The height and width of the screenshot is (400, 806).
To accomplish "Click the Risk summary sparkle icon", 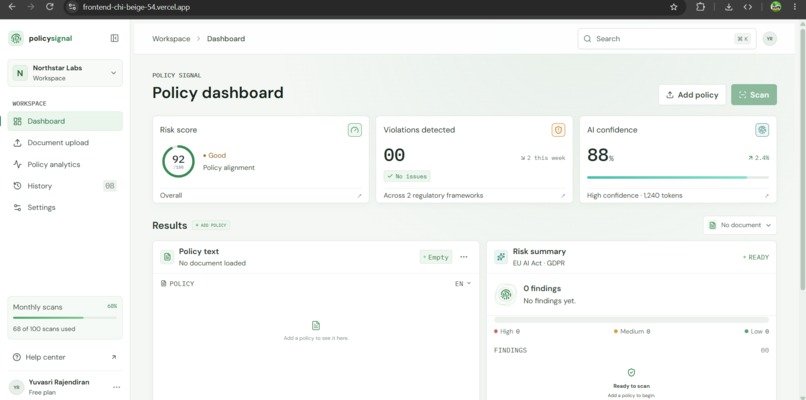I will coord(501,257).
